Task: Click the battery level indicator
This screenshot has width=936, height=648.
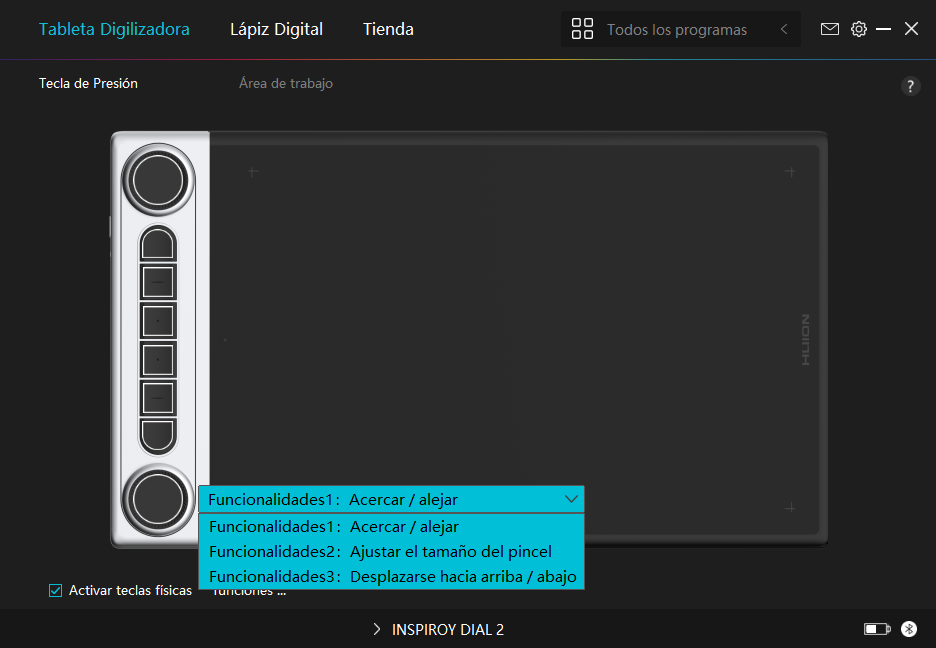Action: pyautogui.click(x=876, y=629)
